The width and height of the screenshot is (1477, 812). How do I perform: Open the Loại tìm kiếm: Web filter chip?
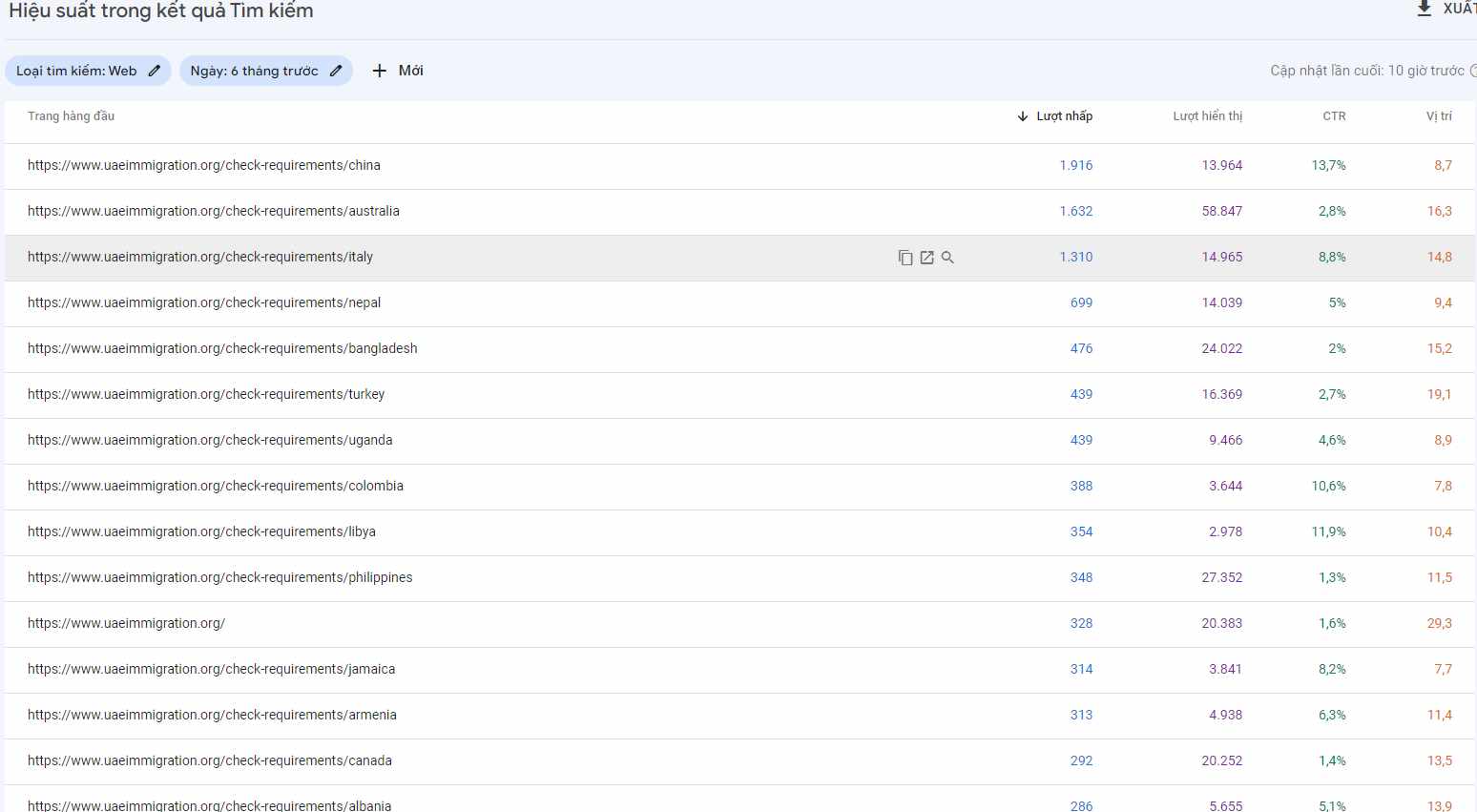88,71
